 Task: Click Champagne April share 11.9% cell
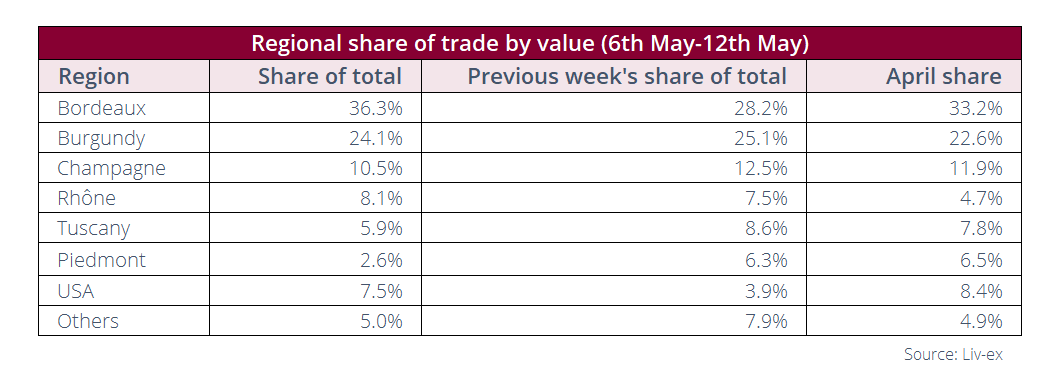point(914,168)
